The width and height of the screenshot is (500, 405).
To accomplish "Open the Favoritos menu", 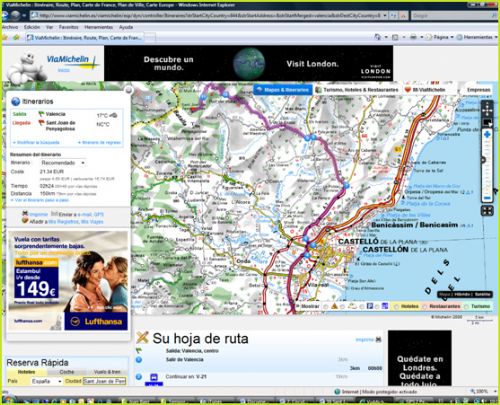I will pyautogui.click(x=68, y=27).
